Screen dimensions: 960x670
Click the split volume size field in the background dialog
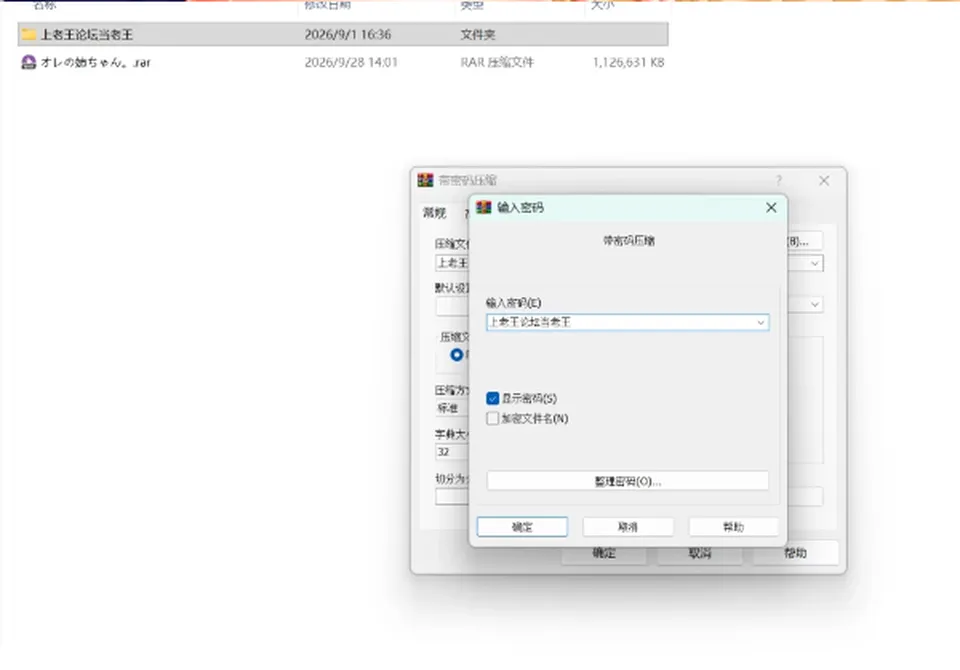pos(452,497)
